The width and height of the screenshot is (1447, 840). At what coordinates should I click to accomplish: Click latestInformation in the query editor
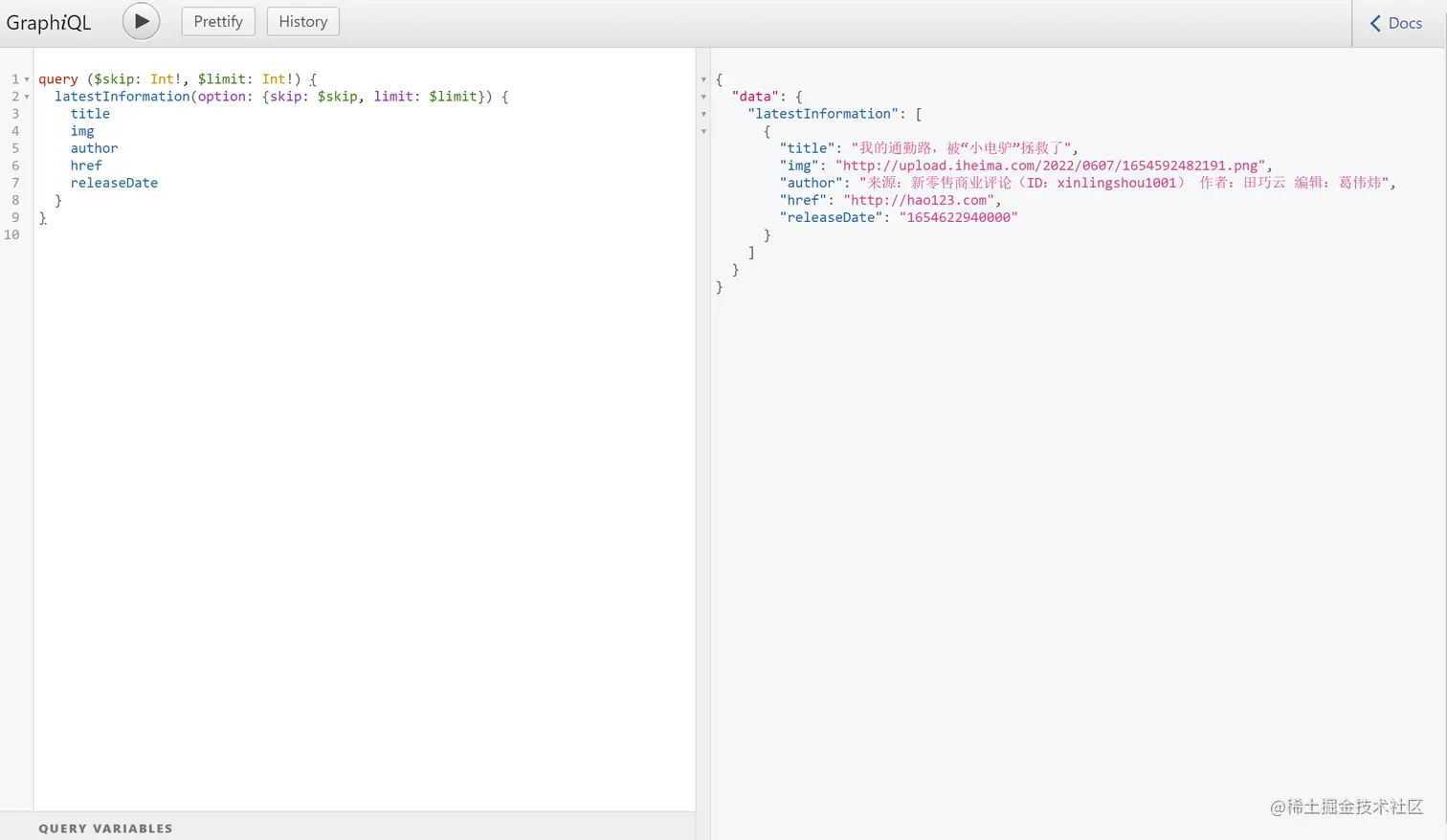(x=122, y=97)
